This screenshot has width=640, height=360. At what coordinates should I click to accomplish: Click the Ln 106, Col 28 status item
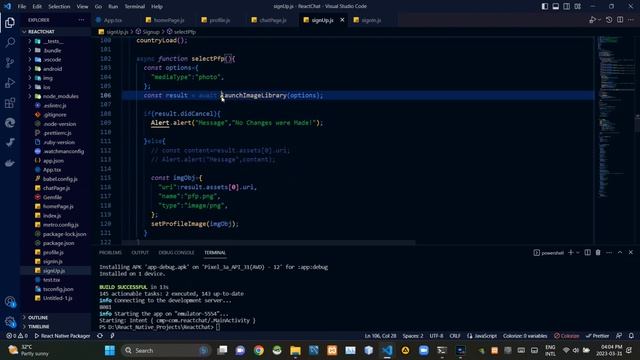[x=380, y=336]
